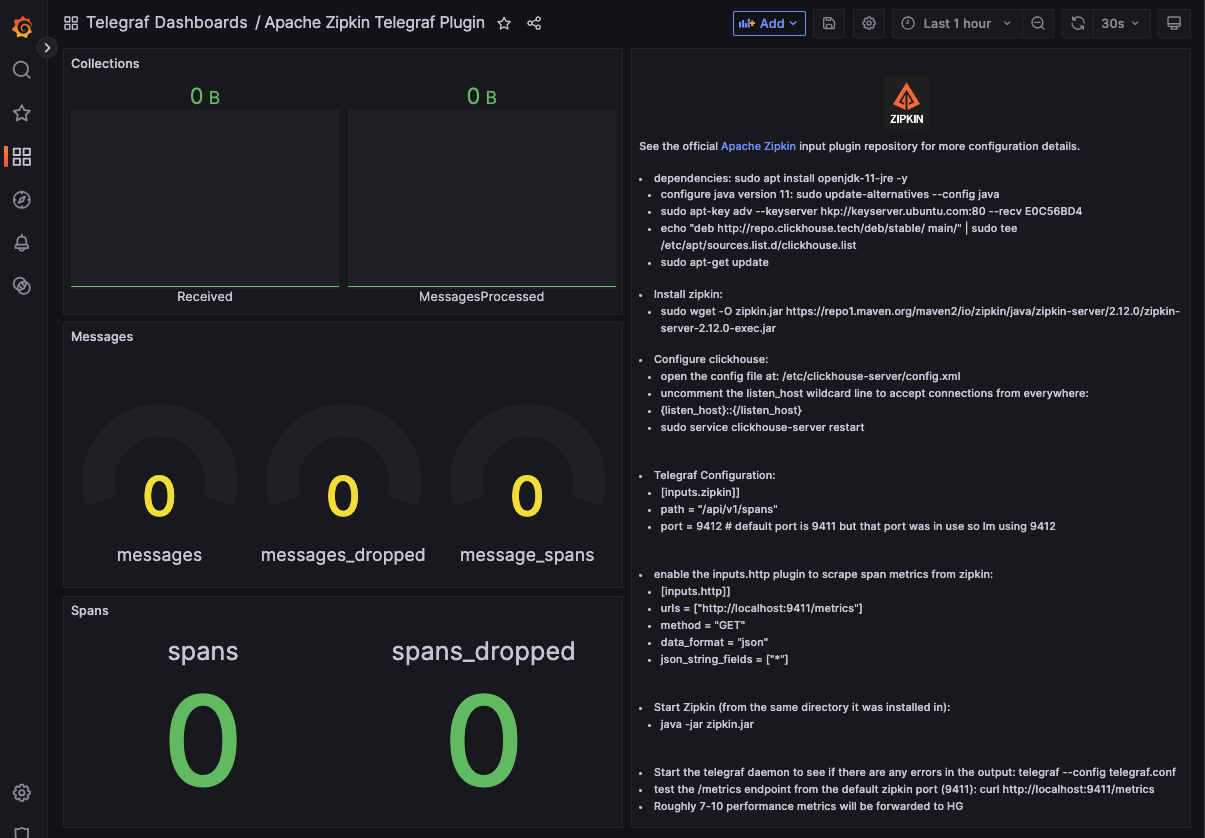Image resolution: width=1205 pixels, height=838 pixels.
Task: Open the Alerting bell icon
Action: [22, 243]
